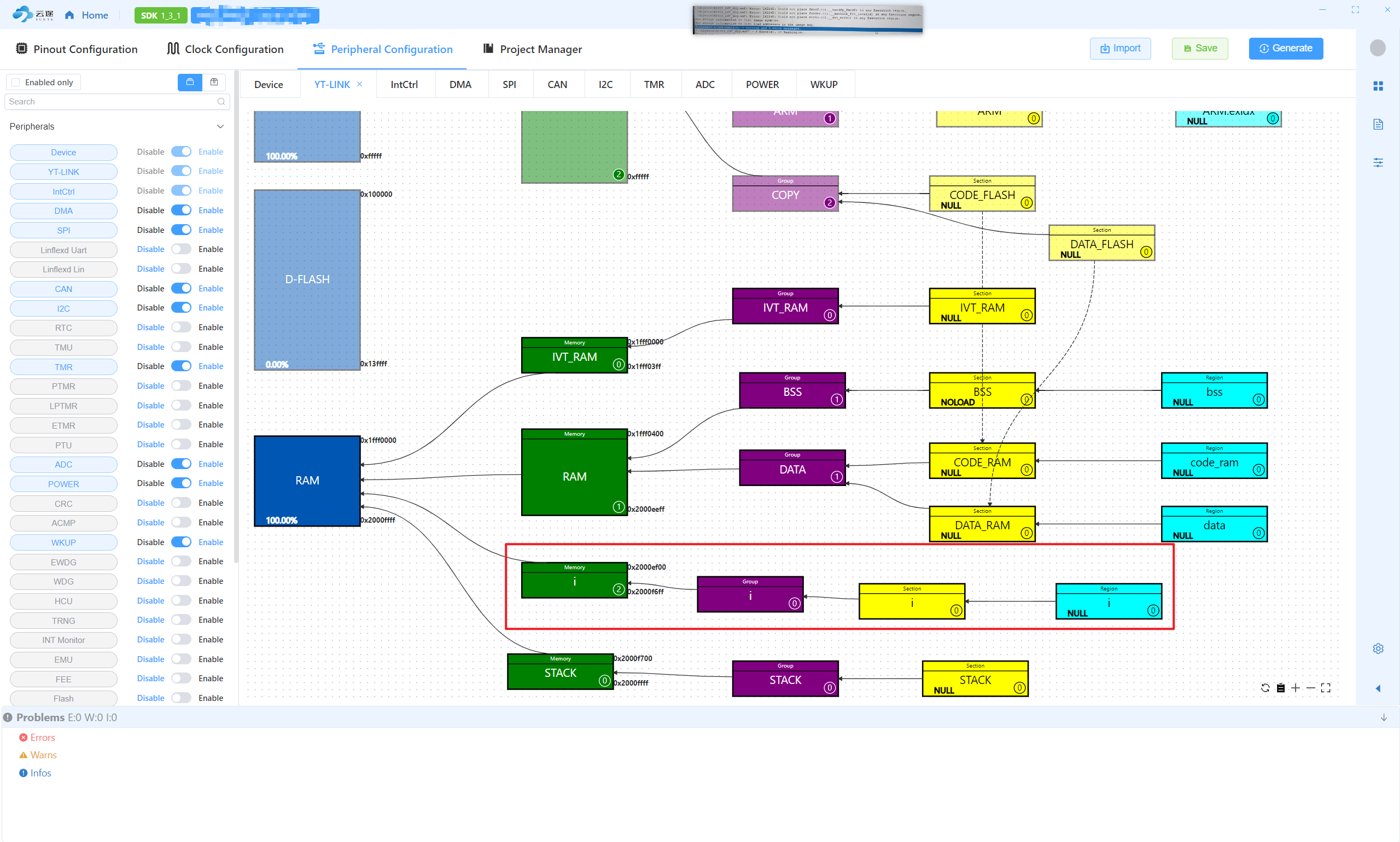Select the POWER peripheral button
This screenshot has height=842, width=1400.
pos(63,484)
